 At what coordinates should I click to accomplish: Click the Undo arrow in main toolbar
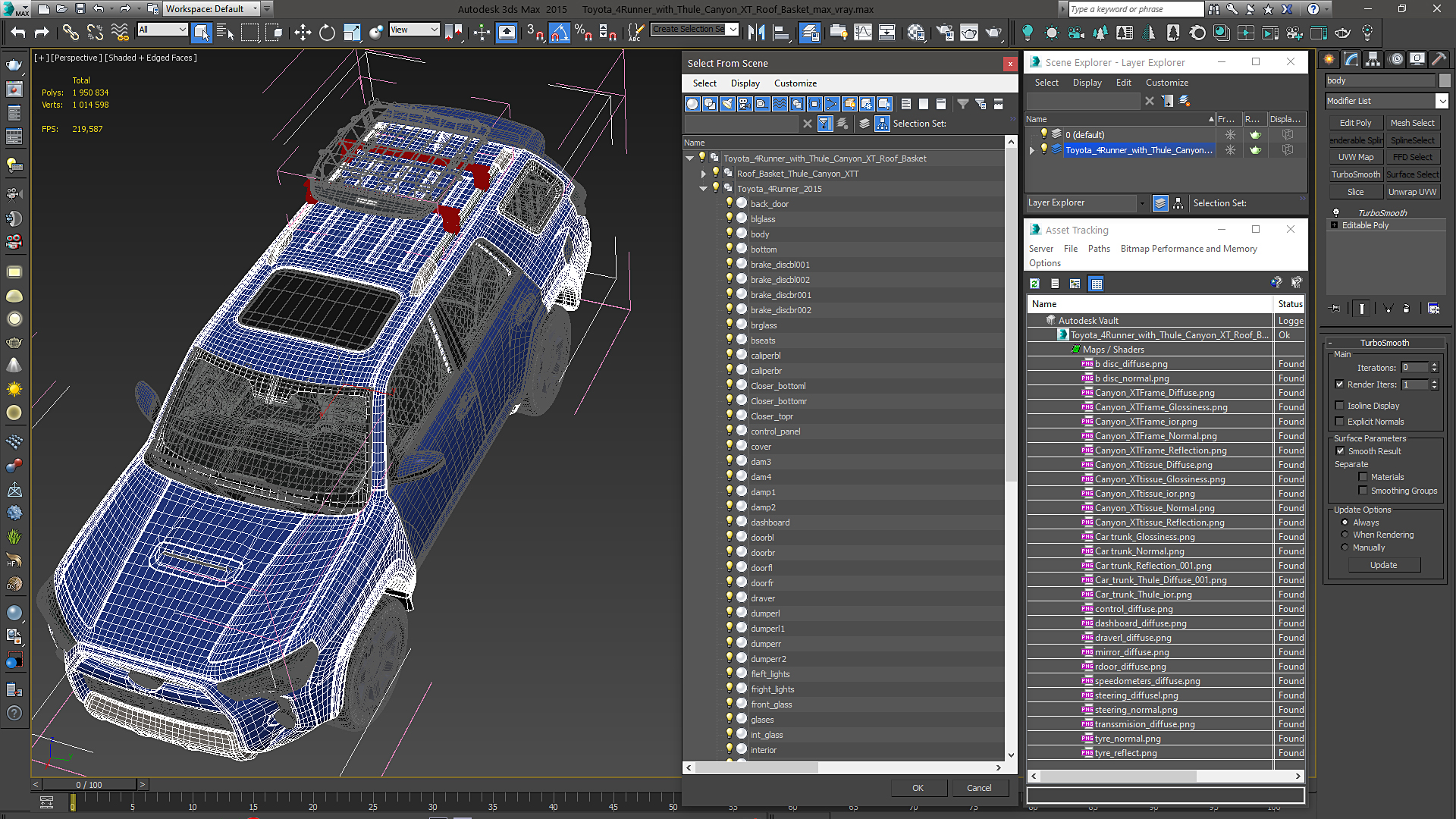tap(18, 32)
